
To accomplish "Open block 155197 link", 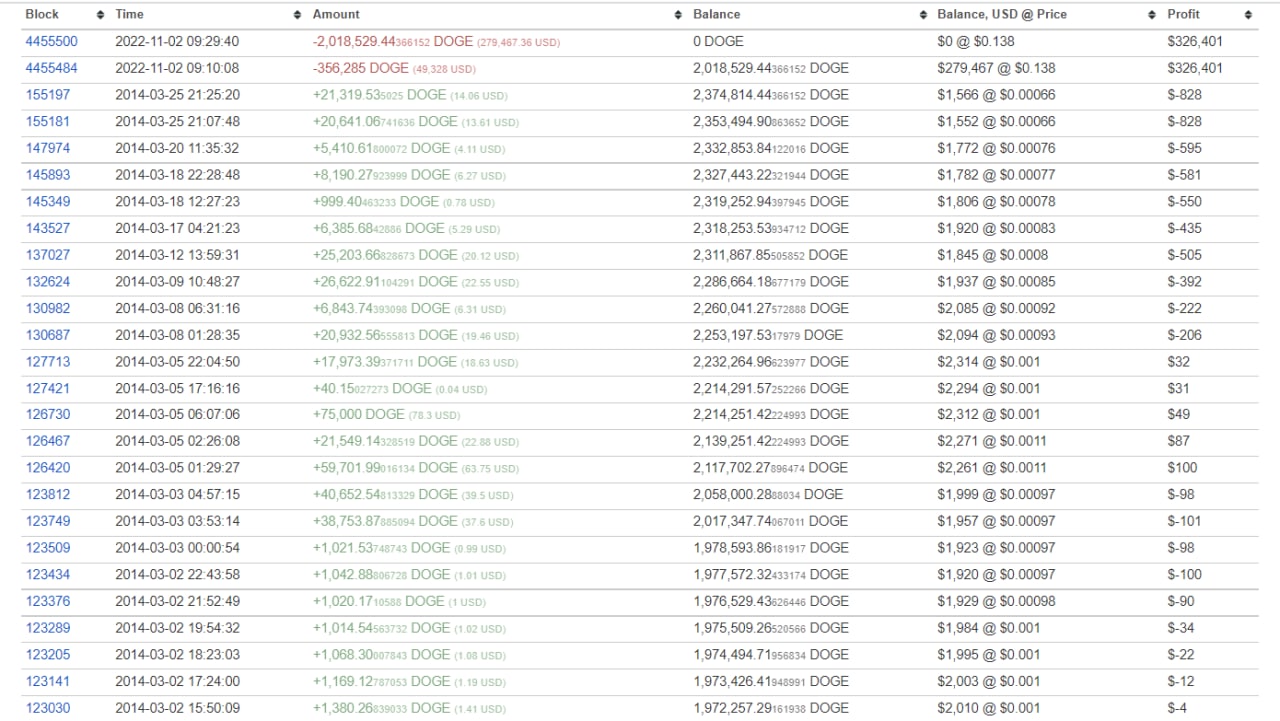I will [x=48, y=95].
